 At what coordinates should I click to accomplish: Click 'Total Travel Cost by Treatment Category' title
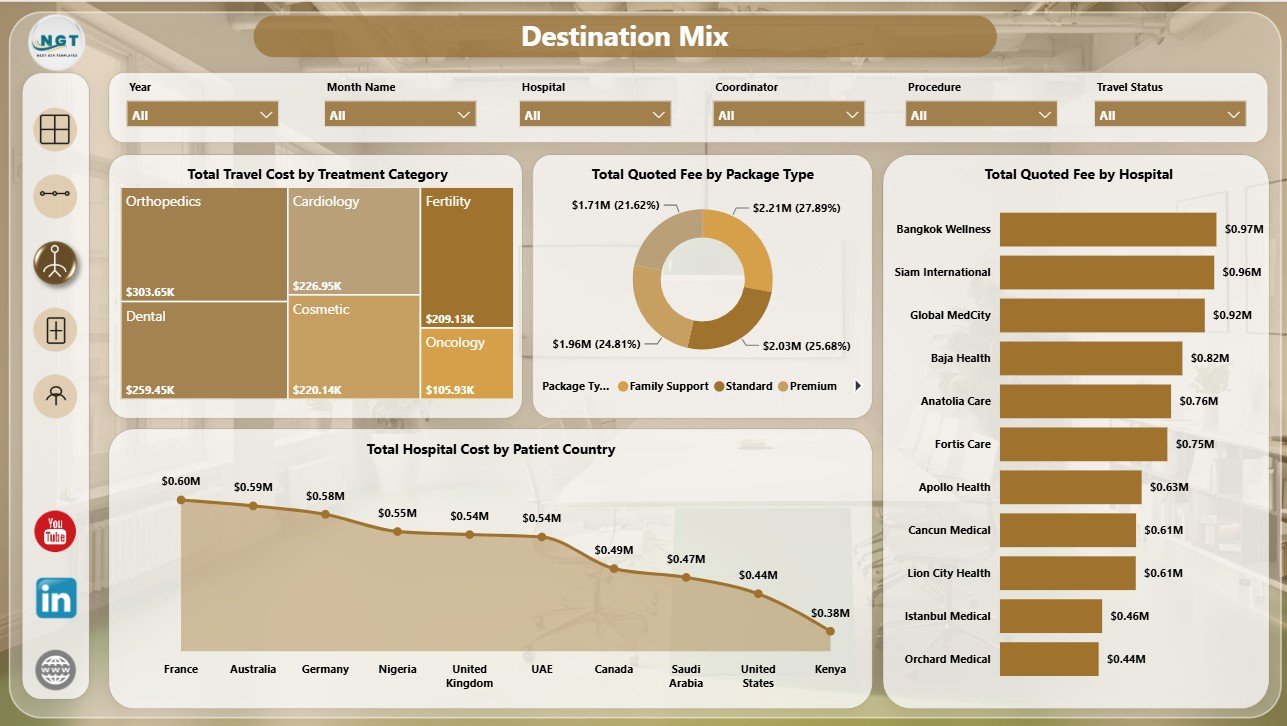[x=317, y=174]
